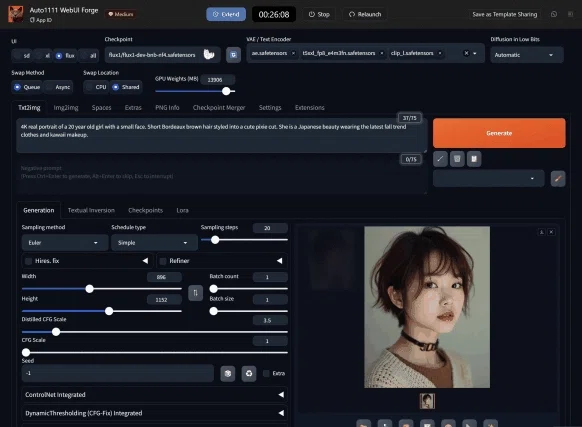Click the Seed input field
The height and width of the screenshot is (427, 582).
point(118,373)
